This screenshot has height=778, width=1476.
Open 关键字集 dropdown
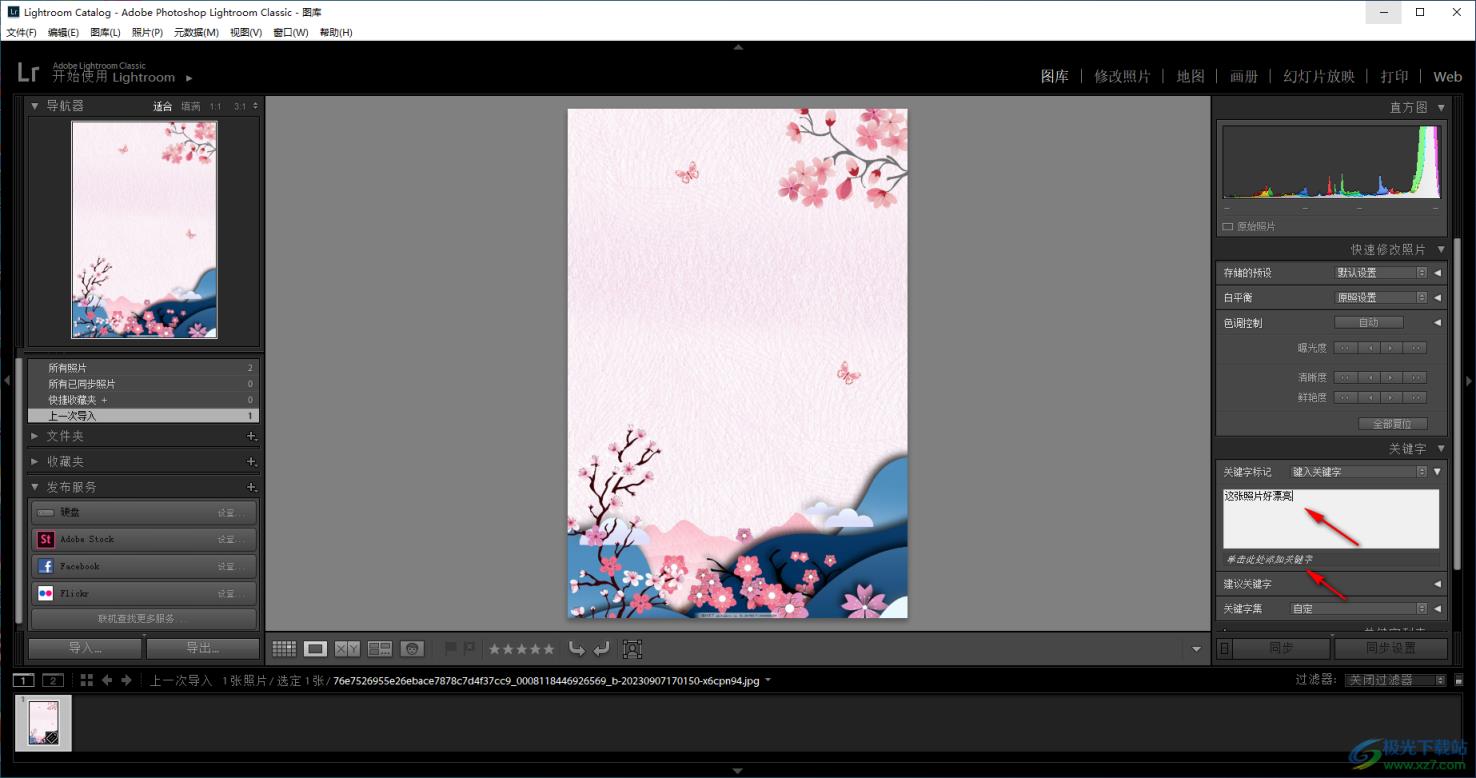[x=1359, y=608]
